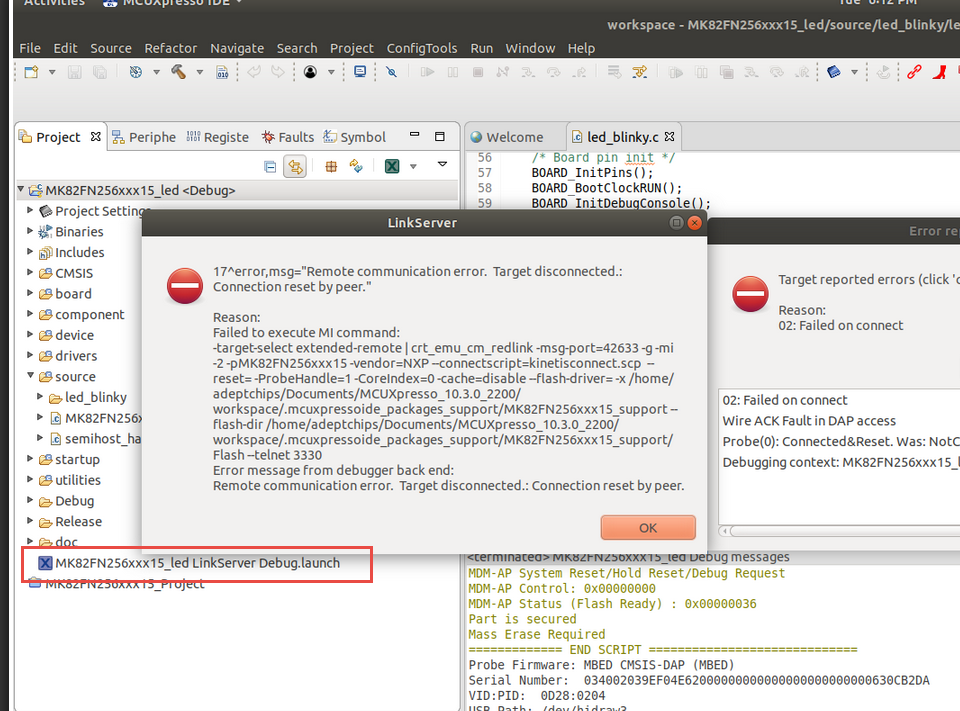Click the refresh arrows icon in Project panel
960x711 pixels.
click(x=356, y=167)
